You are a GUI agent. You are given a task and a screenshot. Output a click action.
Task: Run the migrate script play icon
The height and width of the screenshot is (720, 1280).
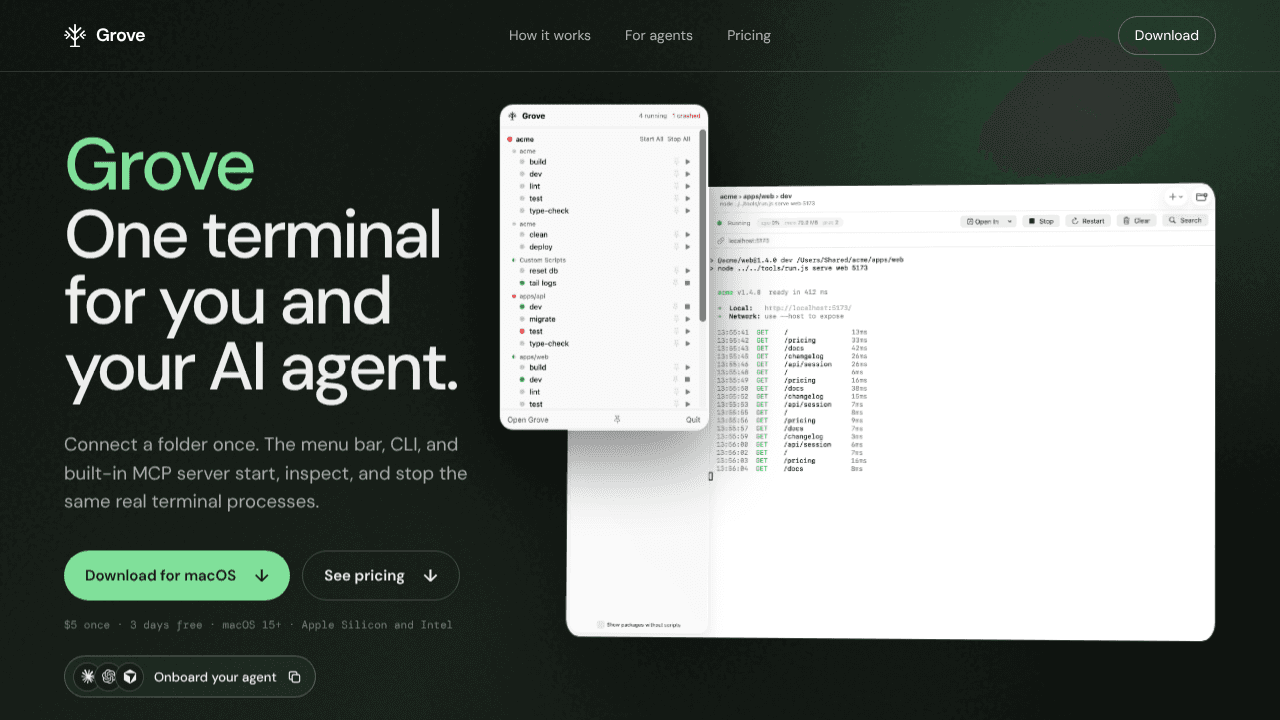688,319
